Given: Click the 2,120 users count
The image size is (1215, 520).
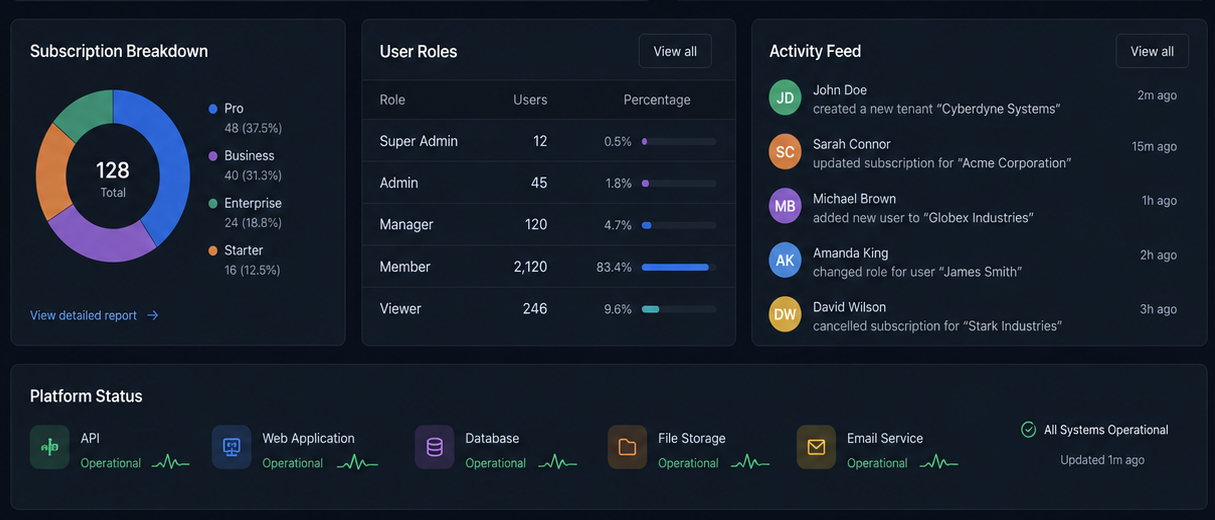Looking at the screenshot, I should (x=530, y=267).
